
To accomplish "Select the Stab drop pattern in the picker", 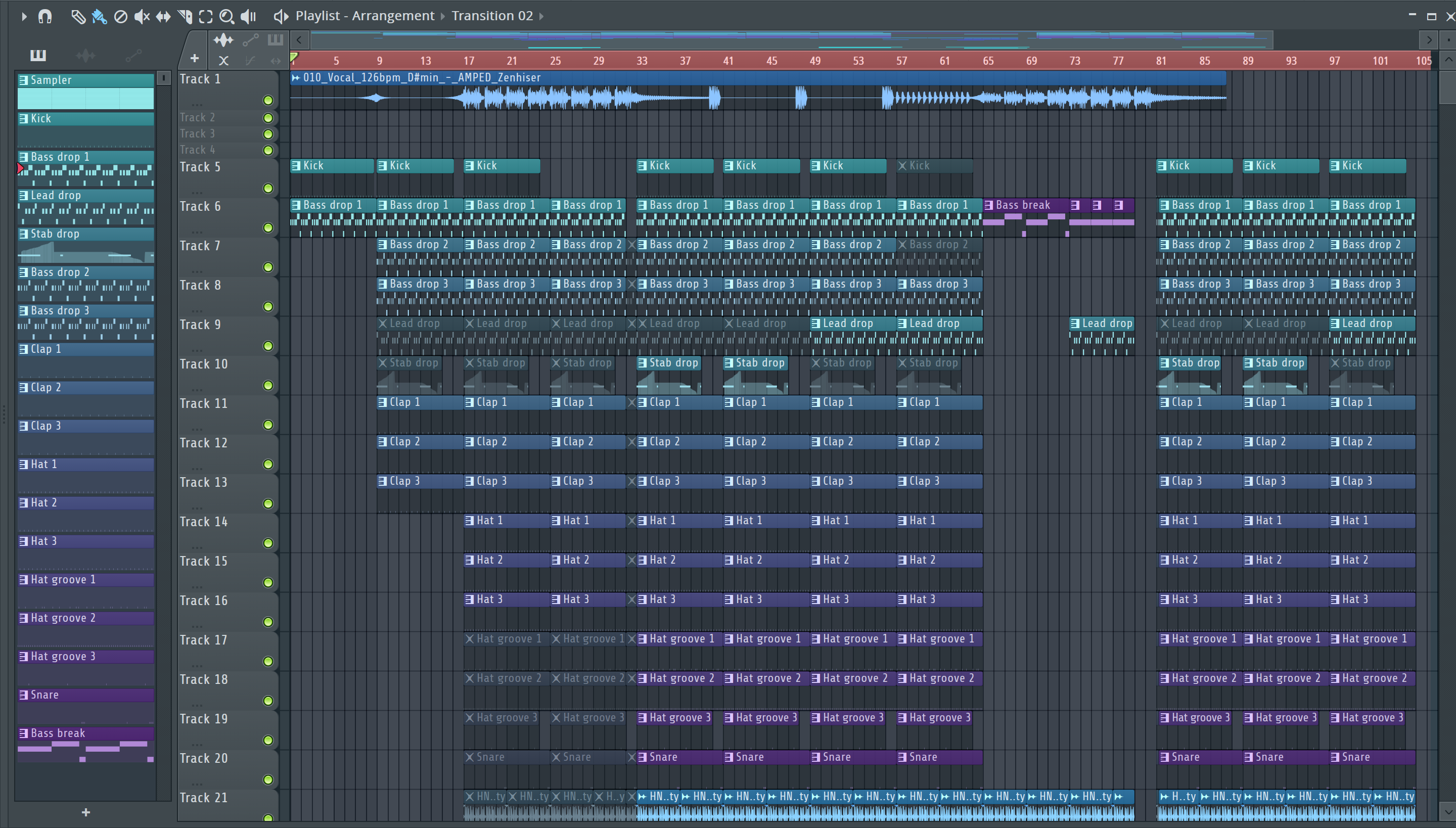I will 85,245.
